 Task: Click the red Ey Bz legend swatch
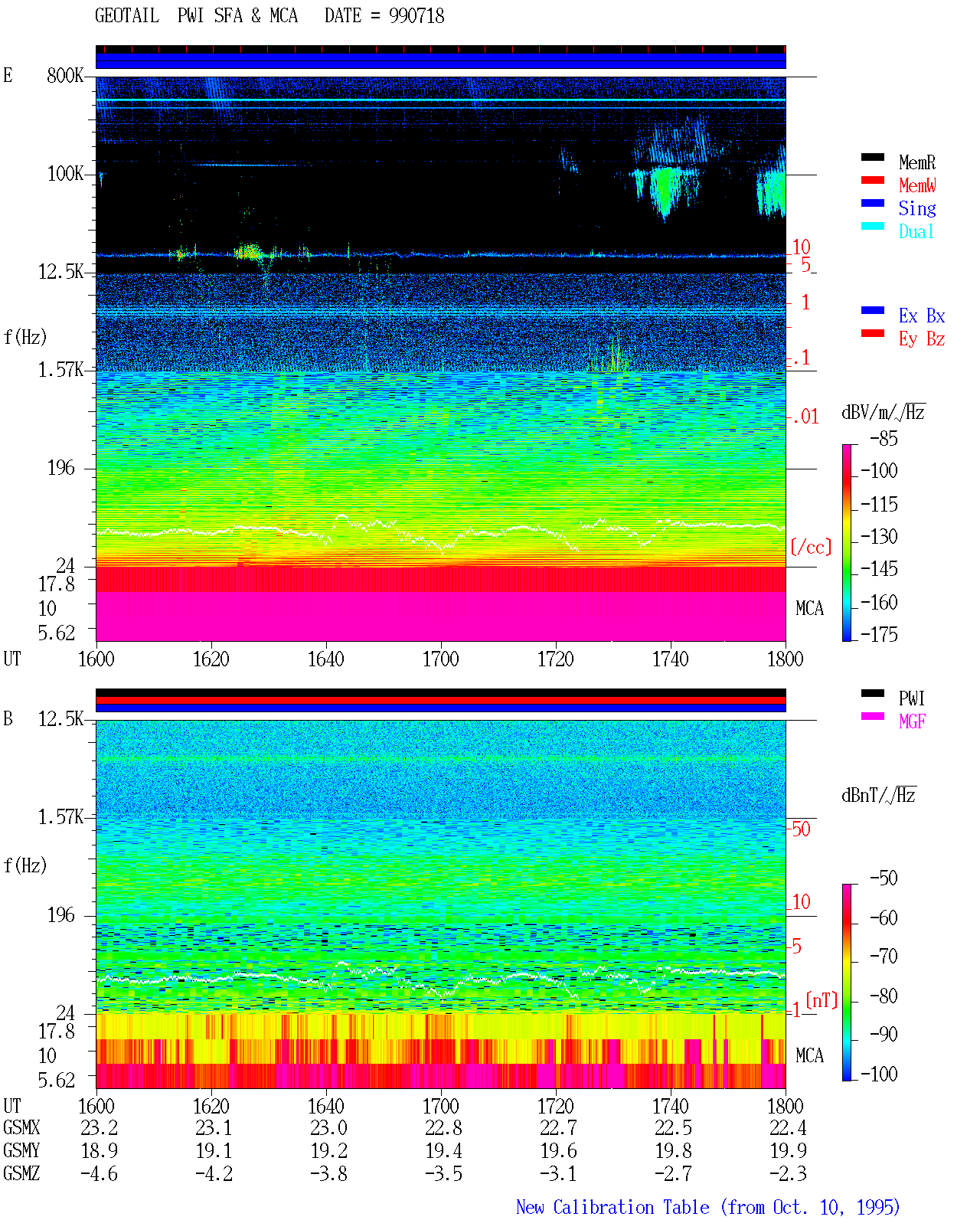pyautogui.click(x=873, y=334)
